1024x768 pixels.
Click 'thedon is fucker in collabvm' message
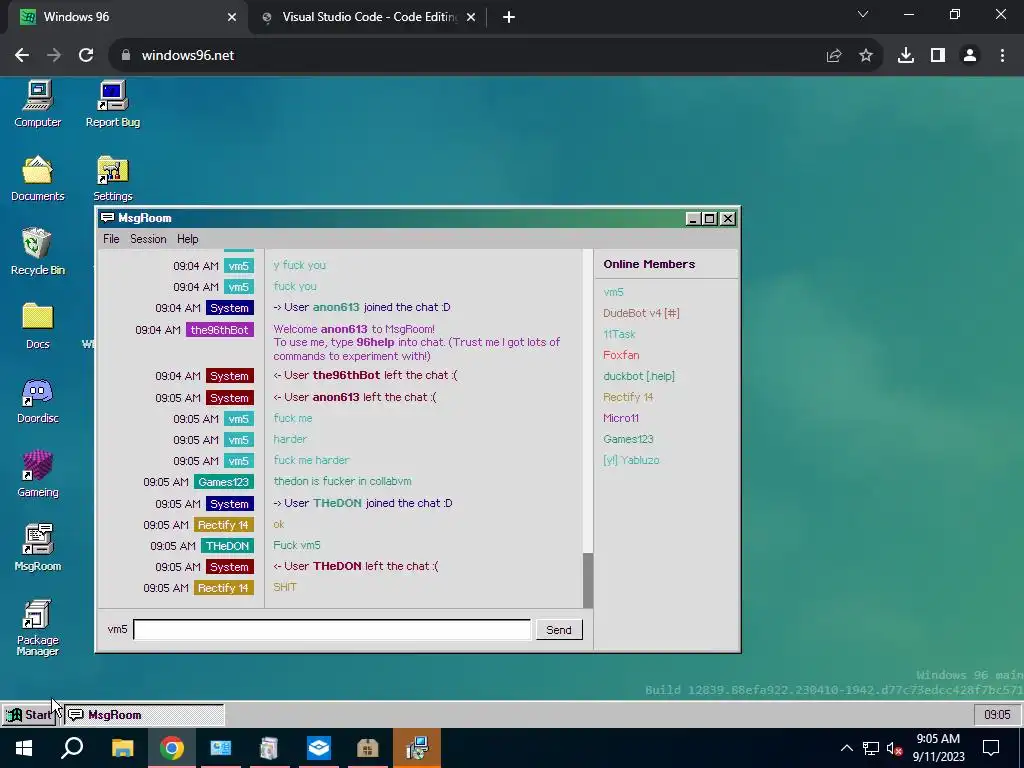tap(342, 481)
